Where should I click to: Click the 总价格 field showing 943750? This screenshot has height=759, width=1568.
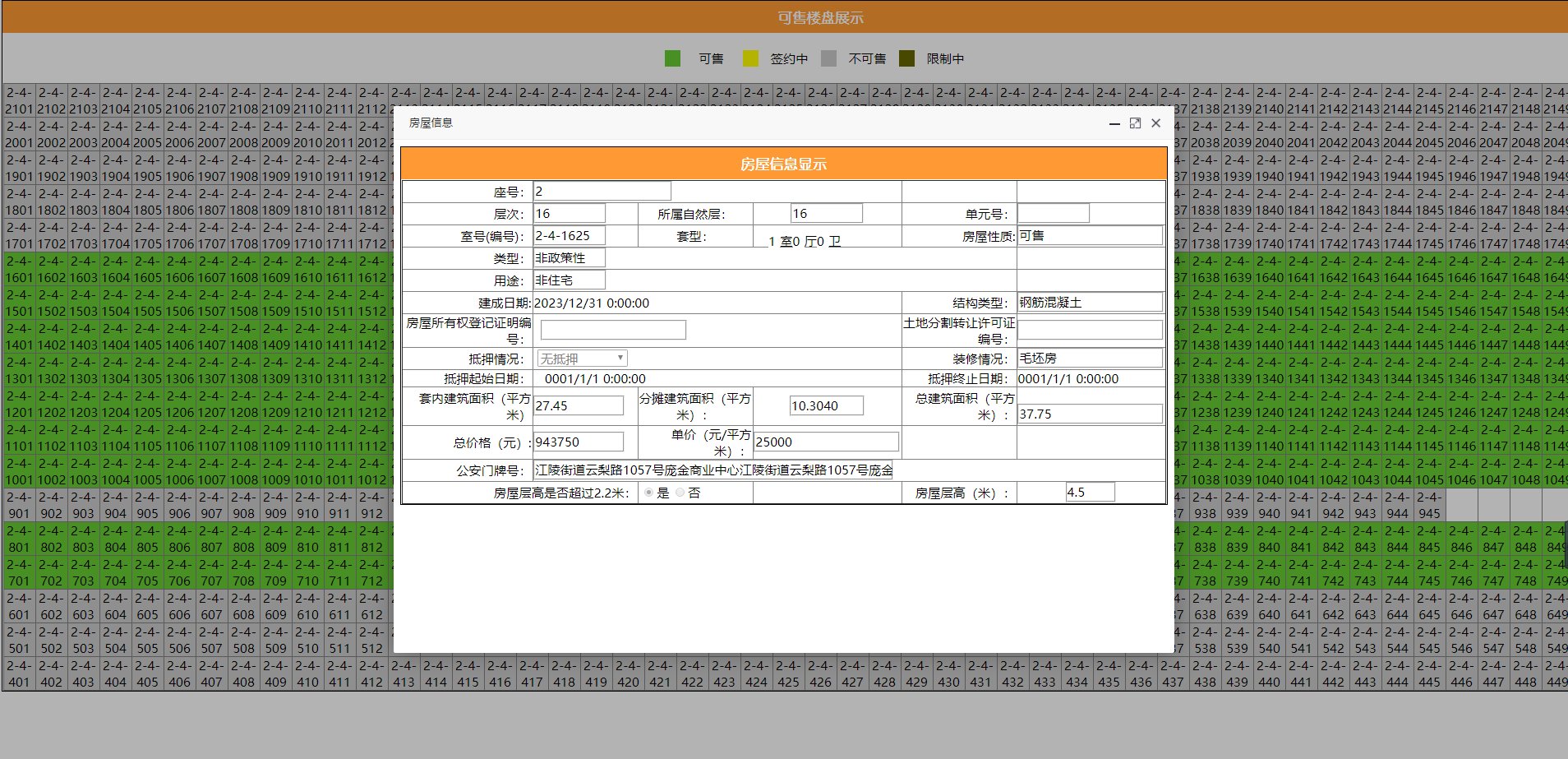pos(579,442)
